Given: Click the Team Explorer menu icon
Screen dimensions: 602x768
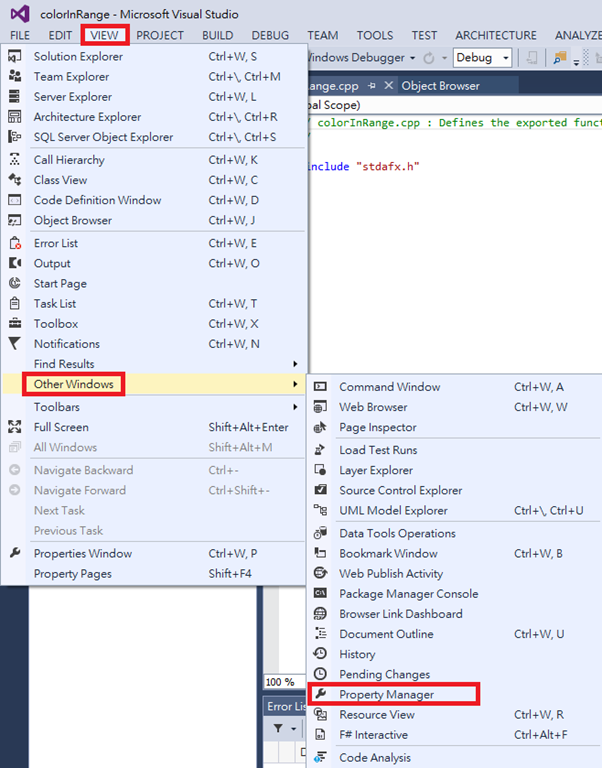Looking at the screenshot, I should pos(15,76).
